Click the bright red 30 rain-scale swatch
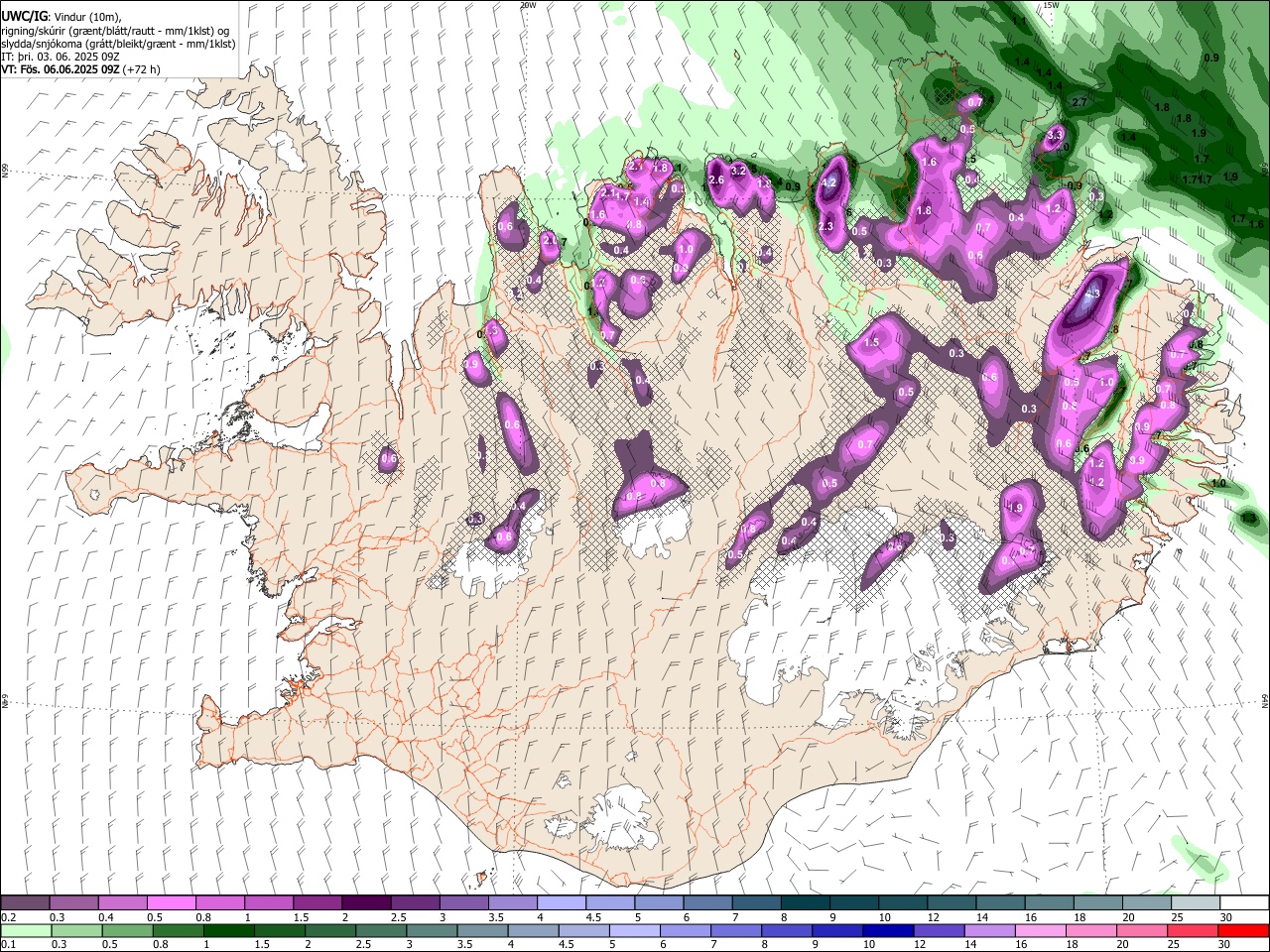This screenshot has height=952, width=1270. pos(1242,930)
